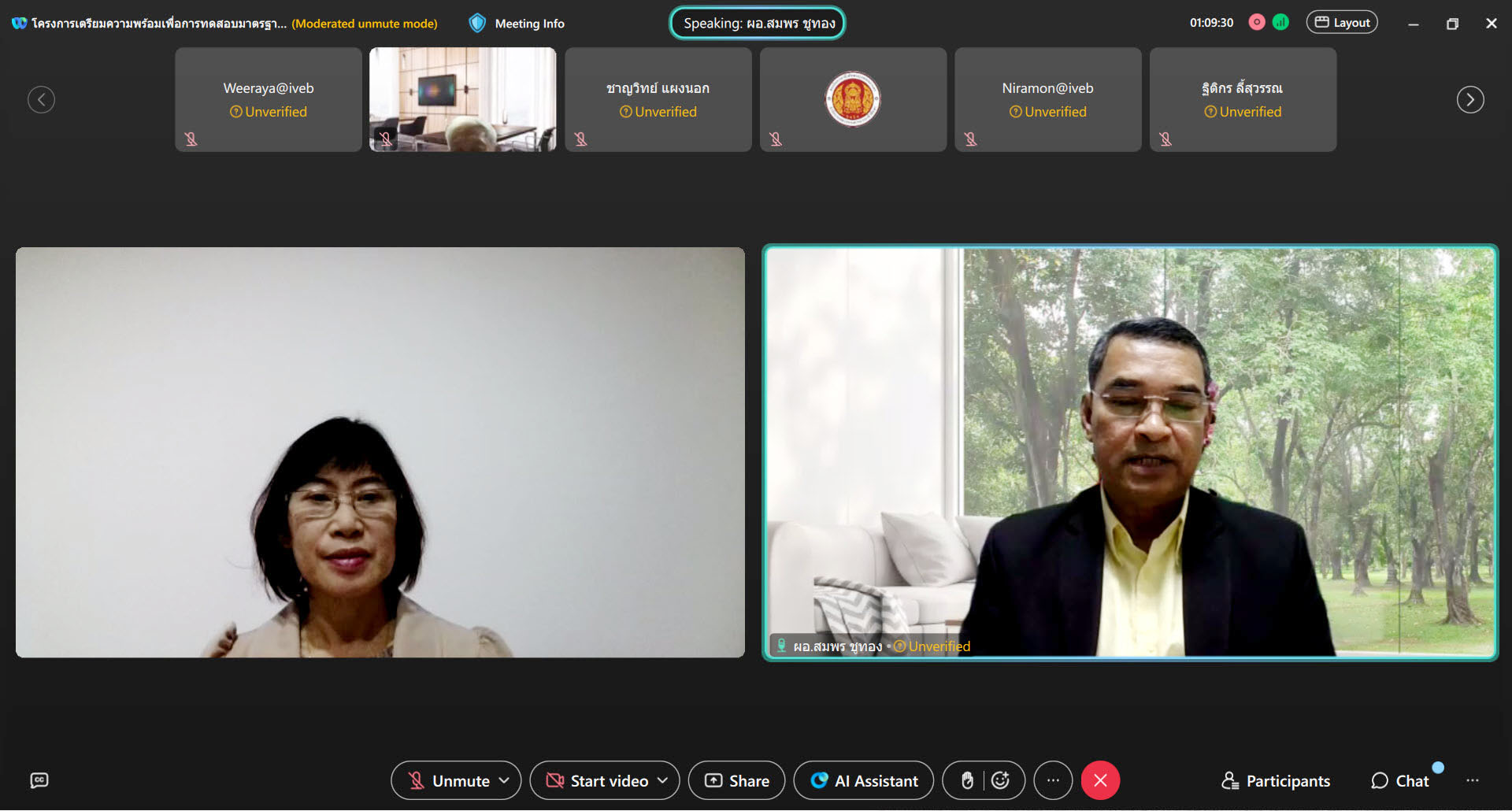Click the red recording indicator icon
The image size is (1512, 811).
1257,22
